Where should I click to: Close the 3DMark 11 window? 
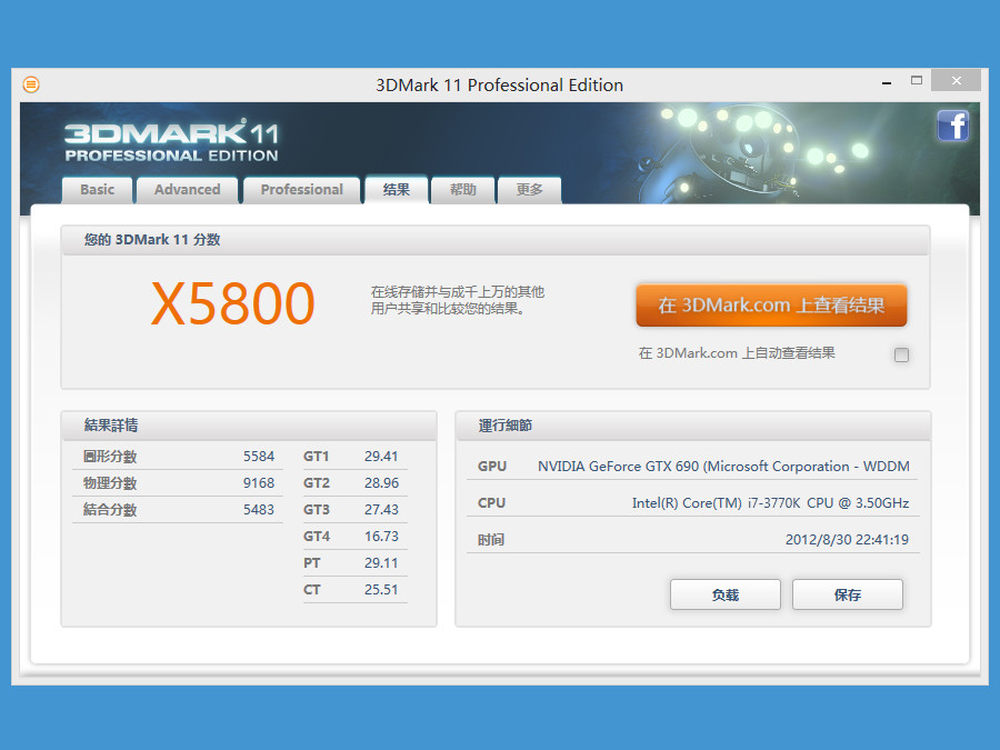click(955, 80)
